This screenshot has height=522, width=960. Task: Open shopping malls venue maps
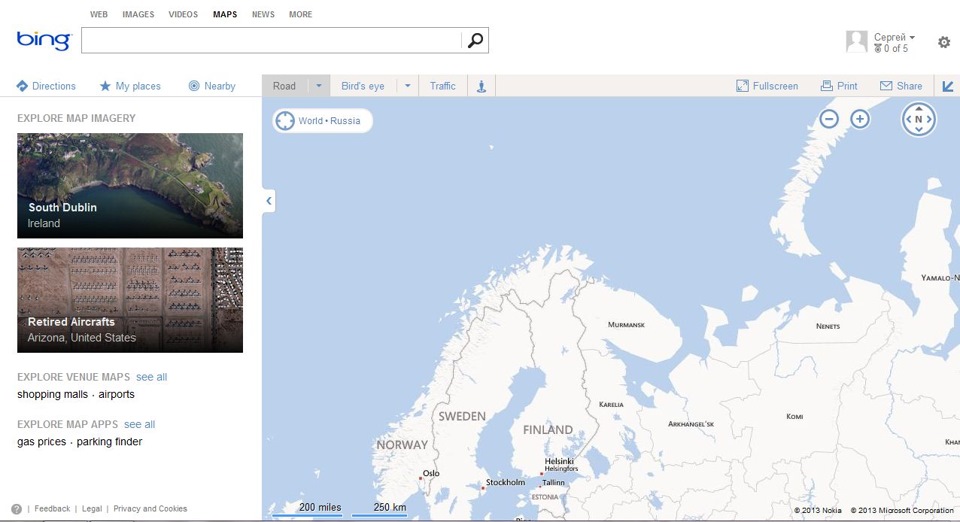pos(53,394)
